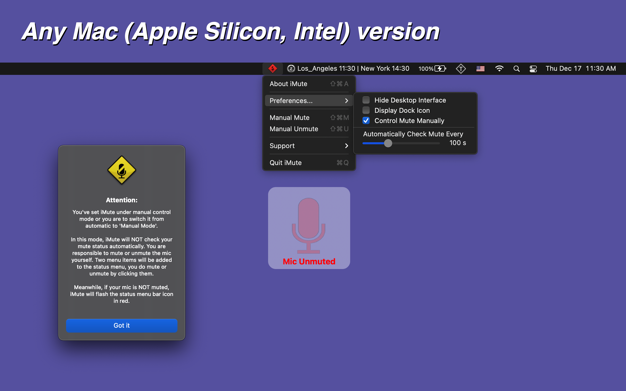
Task: Open the Preferences... menu entry
Action: [x=309, y=101]
